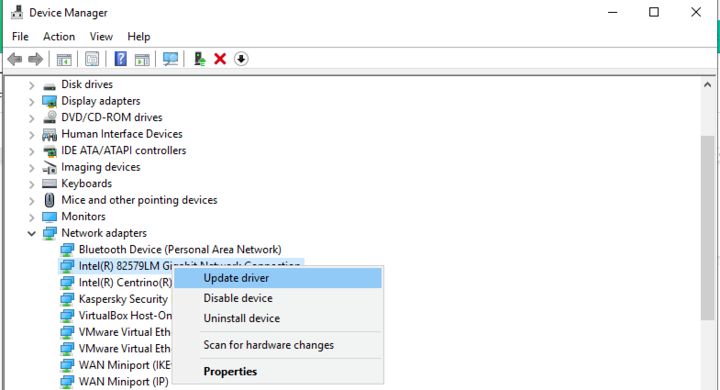
Task: Click the Imaging devices camera icon
Action: pyautogui.click(x=49, y=167)
